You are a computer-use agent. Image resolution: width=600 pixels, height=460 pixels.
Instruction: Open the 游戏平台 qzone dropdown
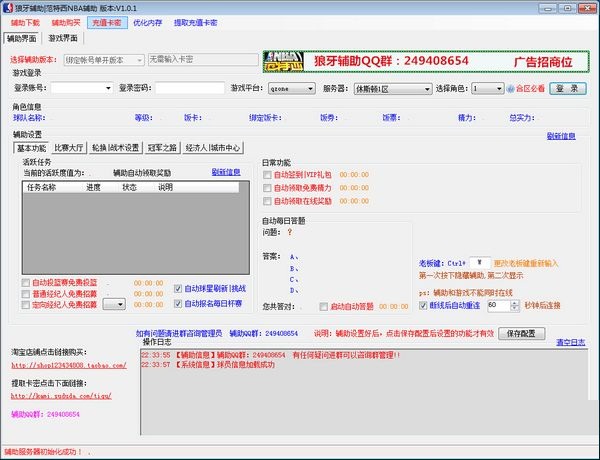(292, 89)
